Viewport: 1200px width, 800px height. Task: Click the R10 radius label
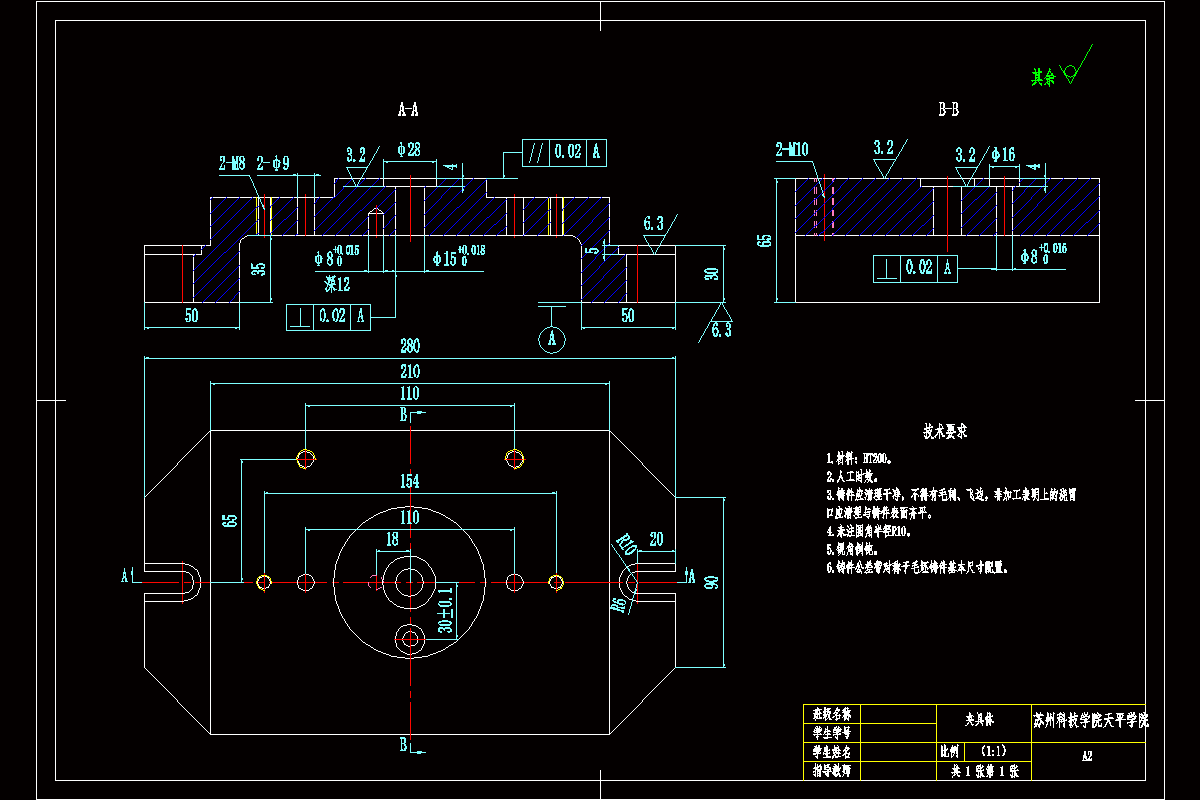pos(626,545)
